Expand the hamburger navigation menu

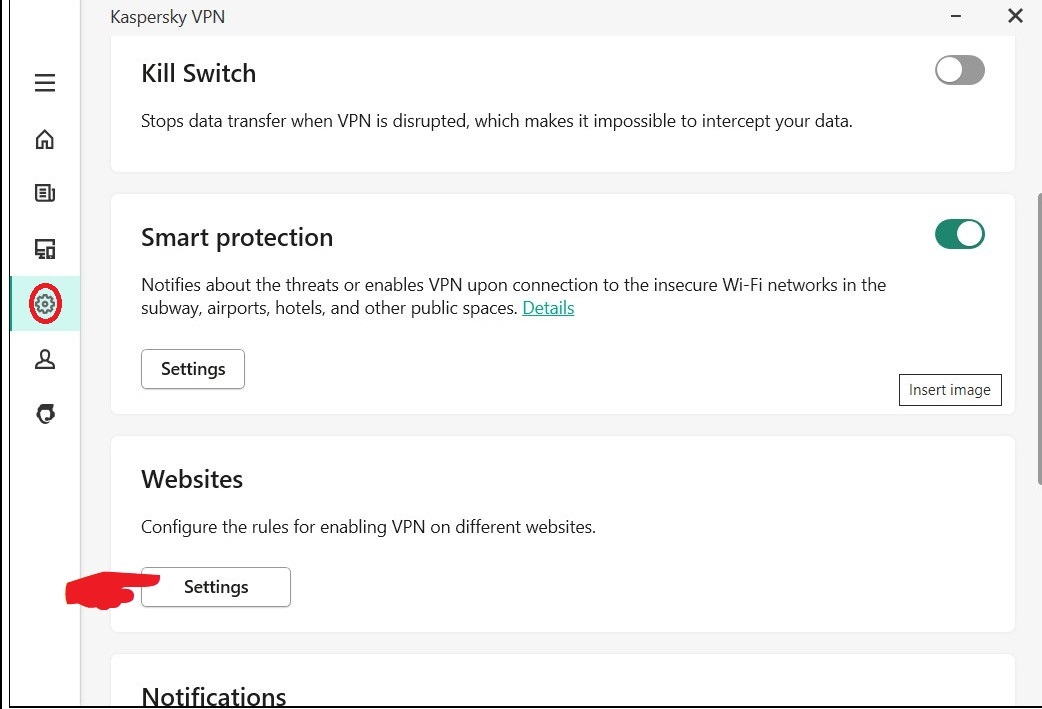click(45, 83)
